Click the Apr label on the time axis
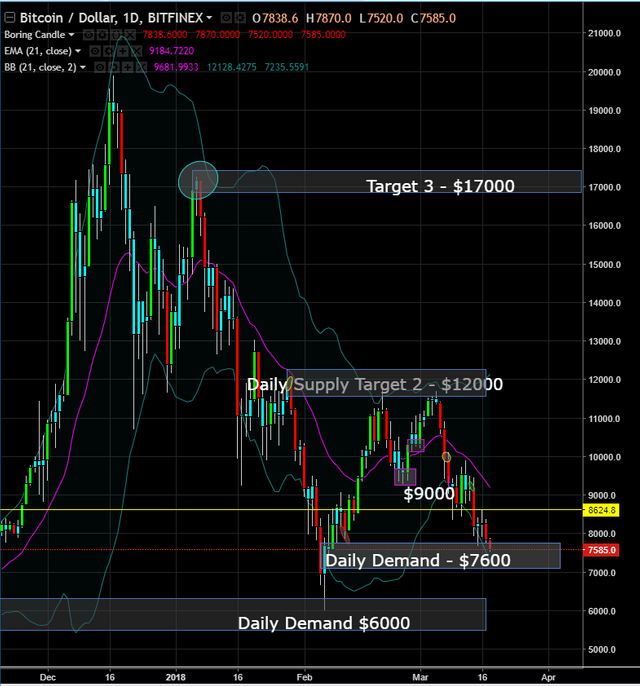640x686 pixels. point(548,677)
